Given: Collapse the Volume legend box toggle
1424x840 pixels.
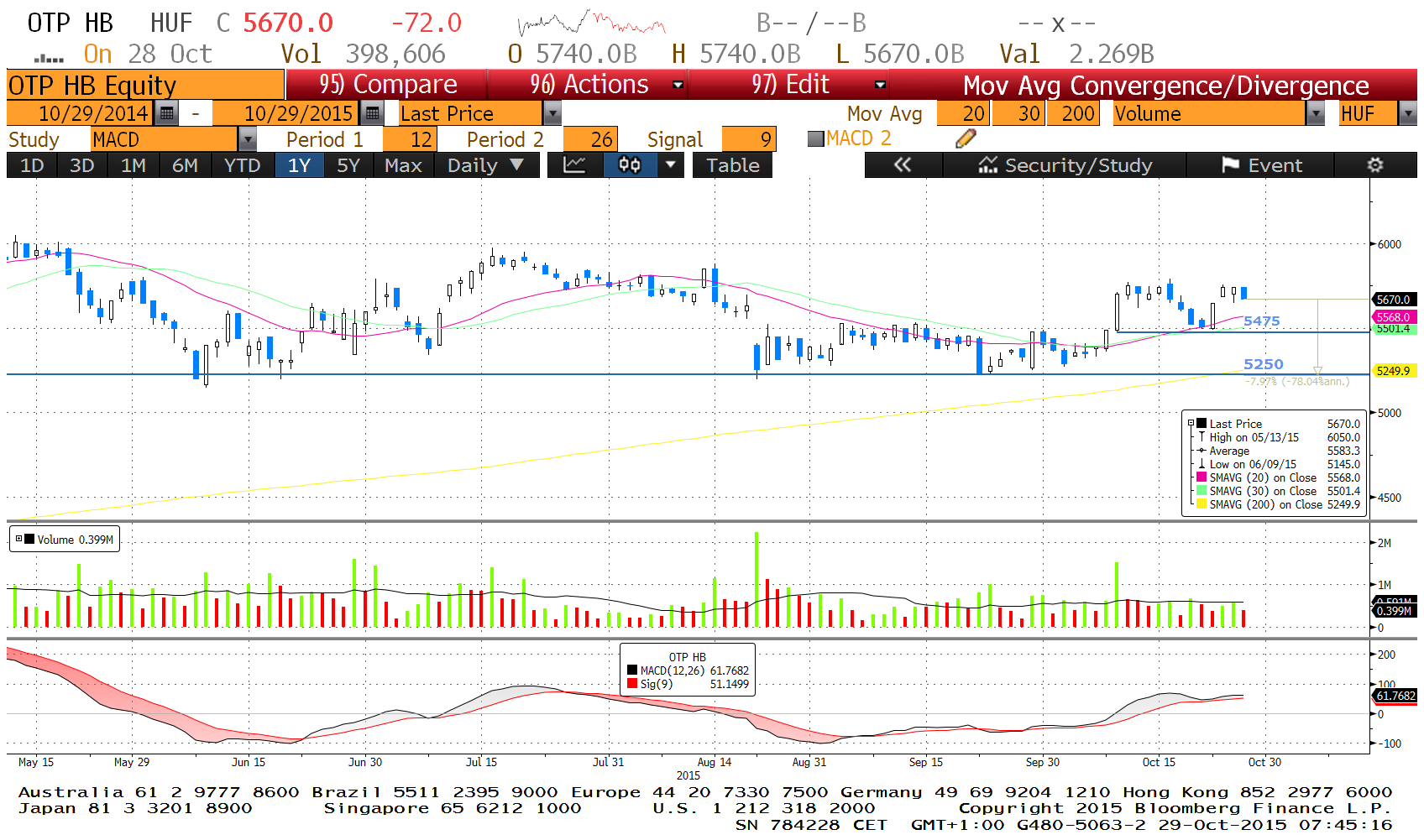Looking at the screenshot, I should [x=18, y=539].
